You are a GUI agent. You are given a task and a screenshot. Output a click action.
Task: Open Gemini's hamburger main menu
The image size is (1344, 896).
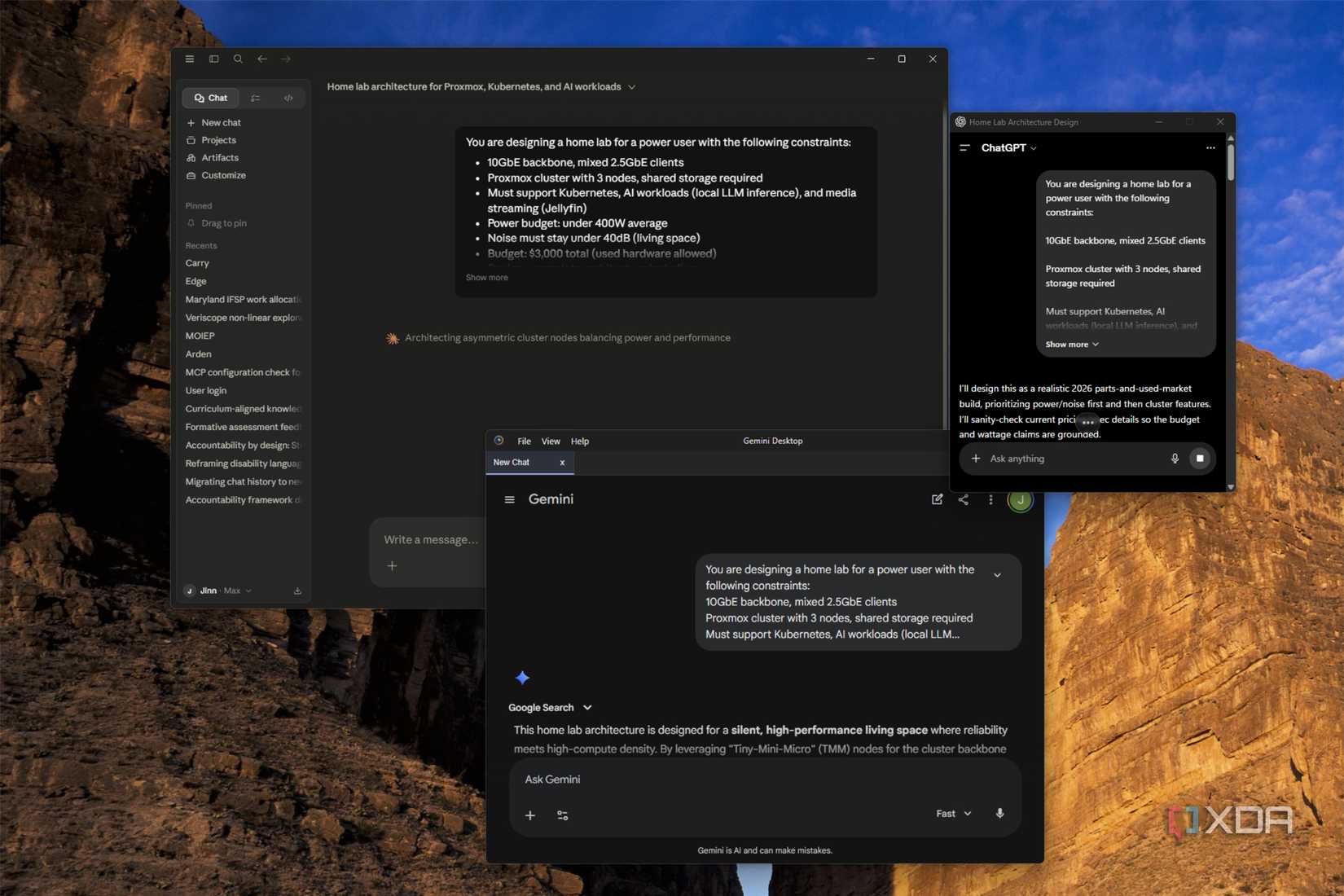coord(510,500)
